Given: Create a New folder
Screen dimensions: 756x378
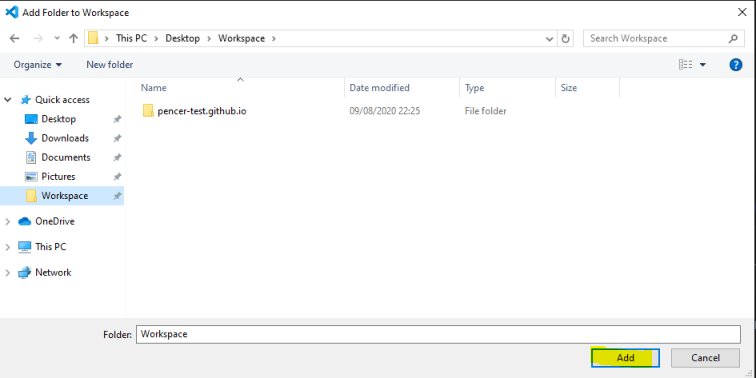Looking at the screenshot, I should [109, 65].
